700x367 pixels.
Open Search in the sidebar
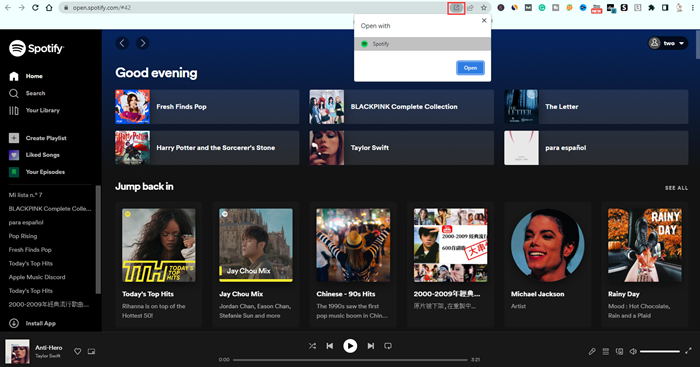pos(27,93)
